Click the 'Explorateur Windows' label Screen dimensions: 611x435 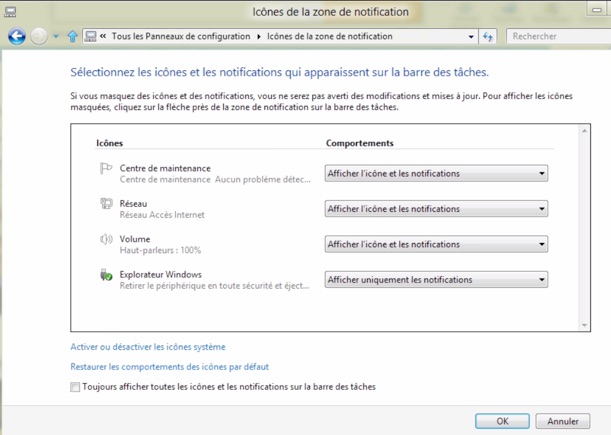(x=161, y=274)
